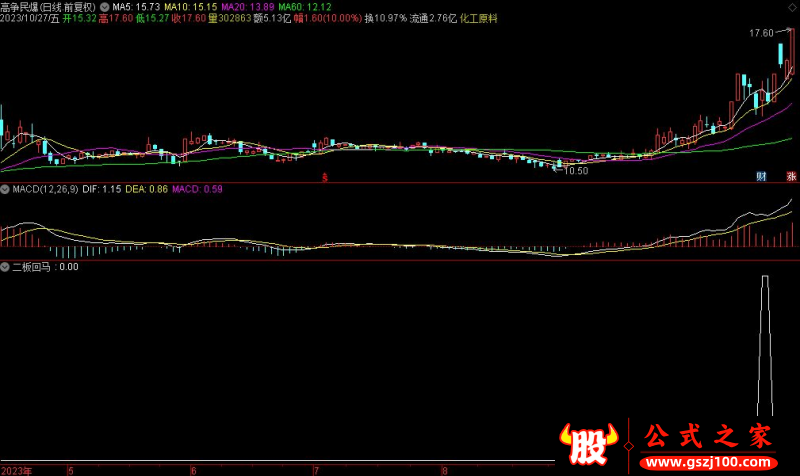Click the 17.60 high price label on chart
The height and width of the screenshot is (476, 800).
(761, 33)
